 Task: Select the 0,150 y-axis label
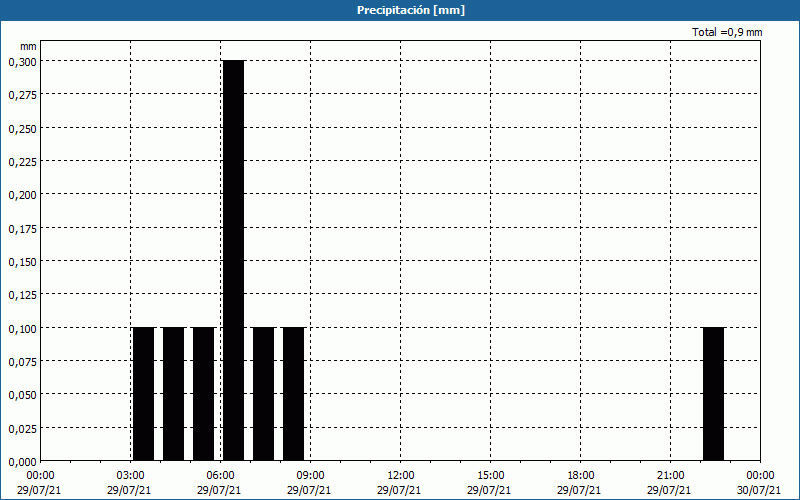click(x=22, y=262)
